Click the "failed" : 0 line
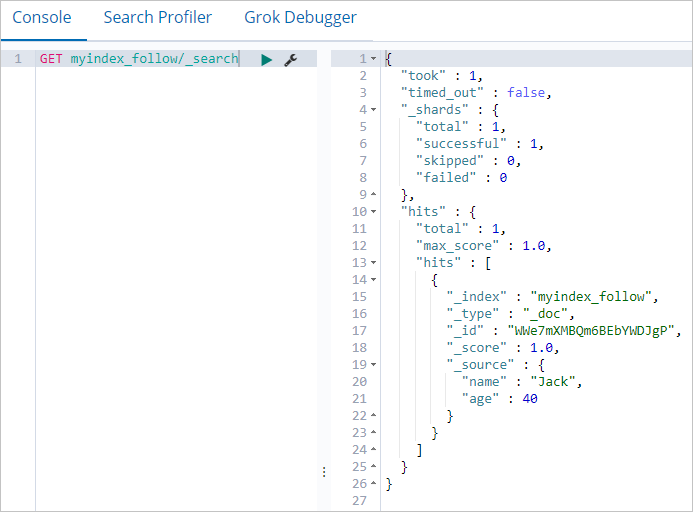 click(x=461, y=177)
